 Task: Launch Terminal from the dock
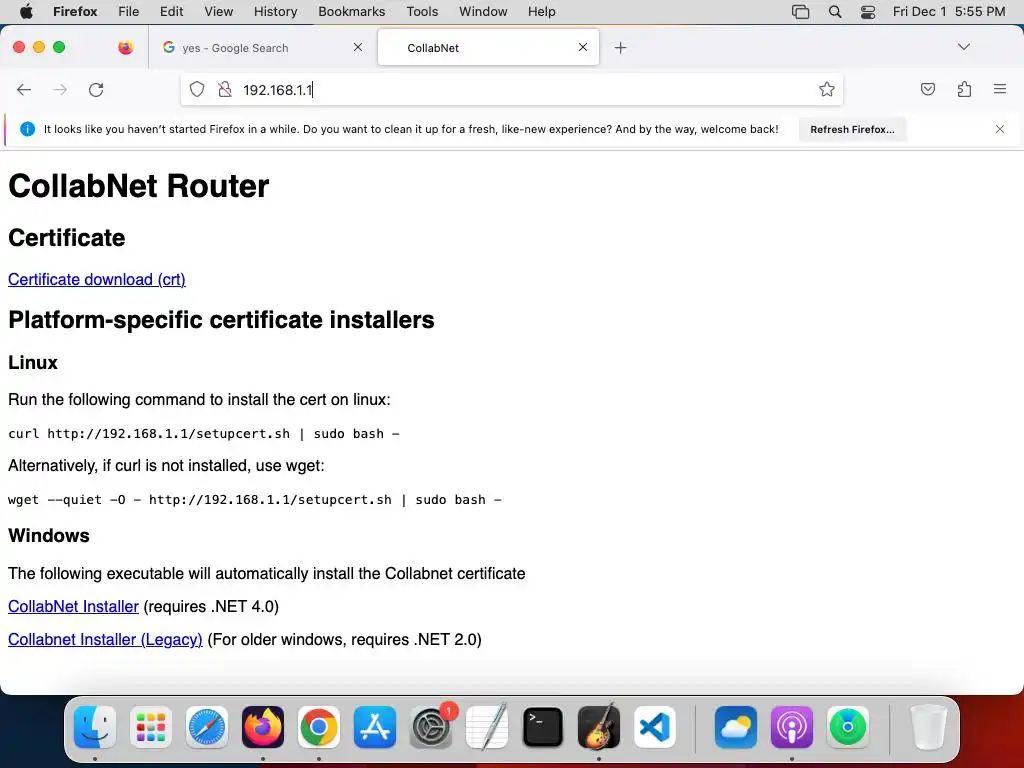[543, 727]
